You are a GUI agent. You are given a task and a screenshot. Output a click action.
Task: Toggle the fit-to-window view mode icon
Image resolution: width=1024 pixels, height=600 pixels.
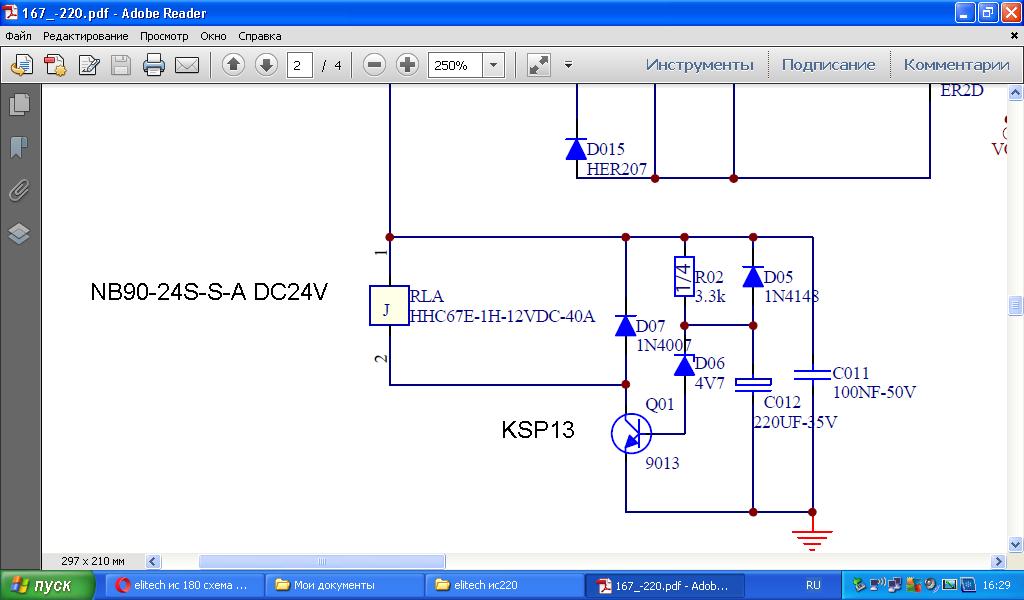[x=539, y=65]
